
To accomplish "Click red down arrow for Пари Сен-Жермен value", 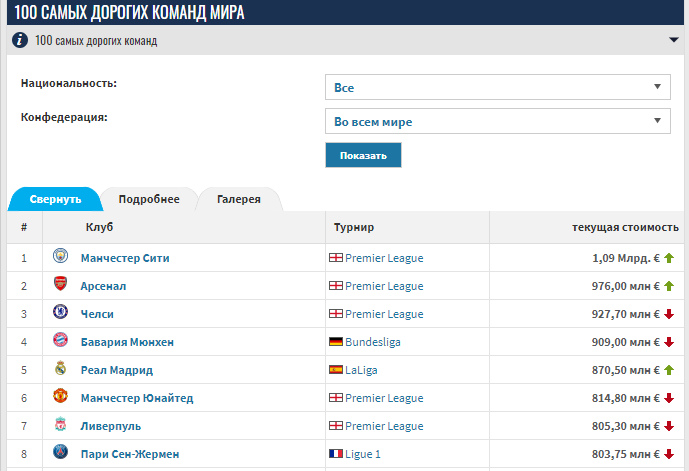I will pos(669,454).
